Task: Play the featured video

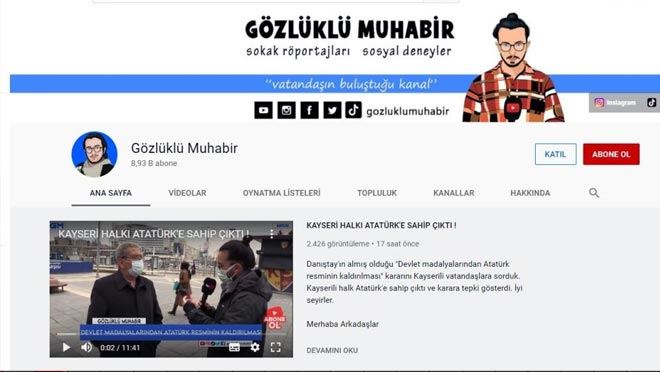Action: pos(66,347)
